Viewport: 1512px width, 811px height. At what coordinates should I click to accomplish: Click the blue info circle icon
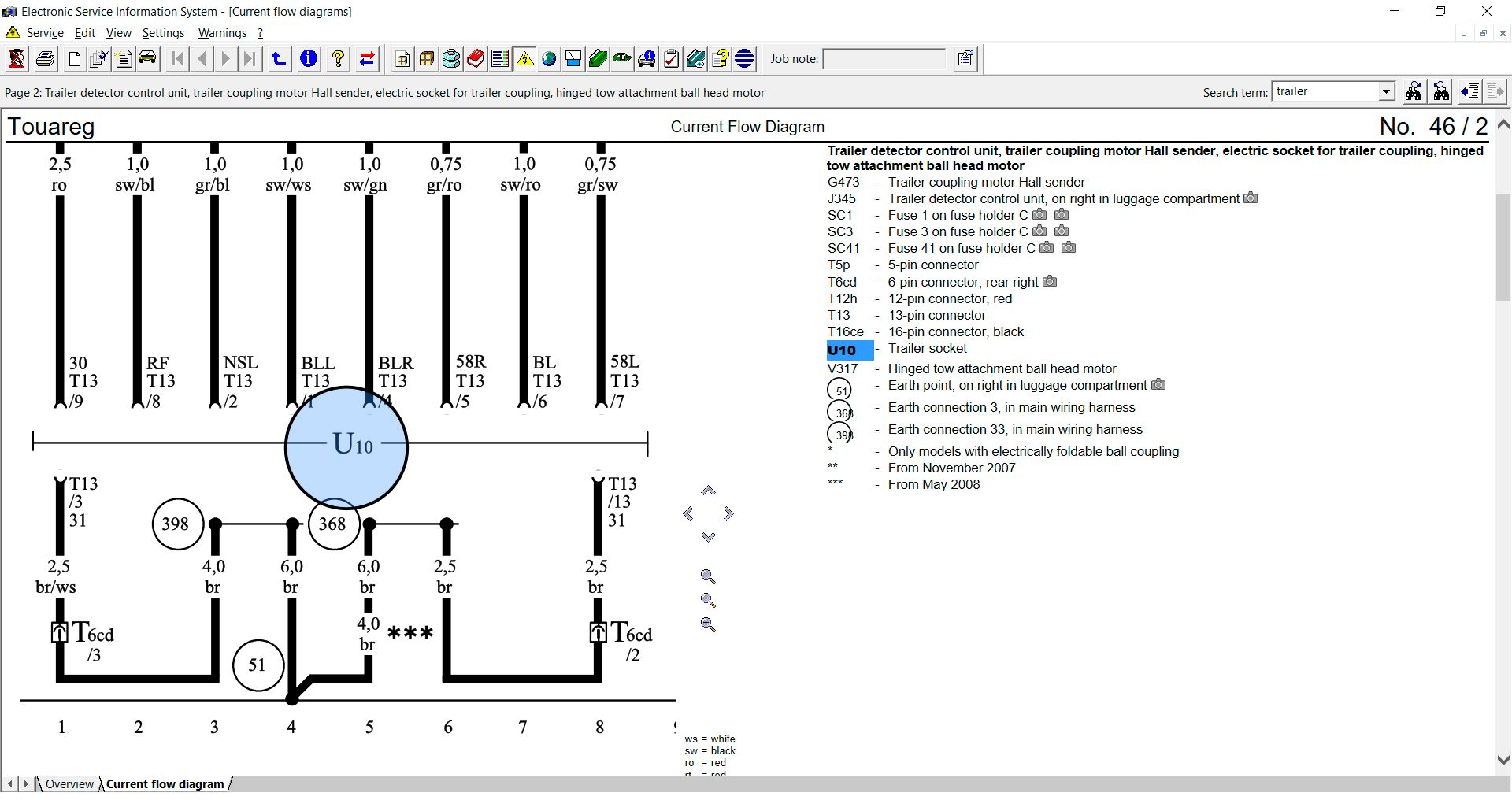point(309,59)
